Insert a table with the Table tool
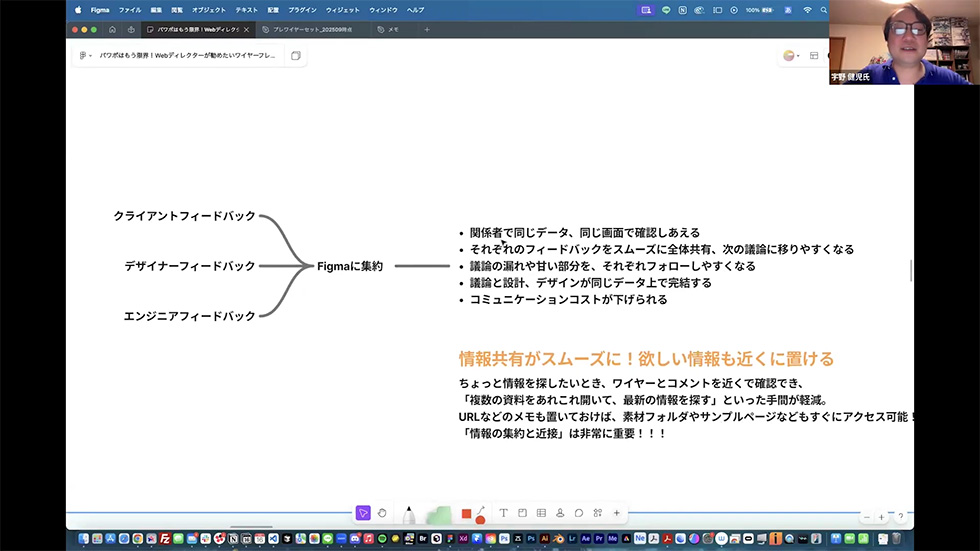 pyautogui.click(x=541, y=513)
